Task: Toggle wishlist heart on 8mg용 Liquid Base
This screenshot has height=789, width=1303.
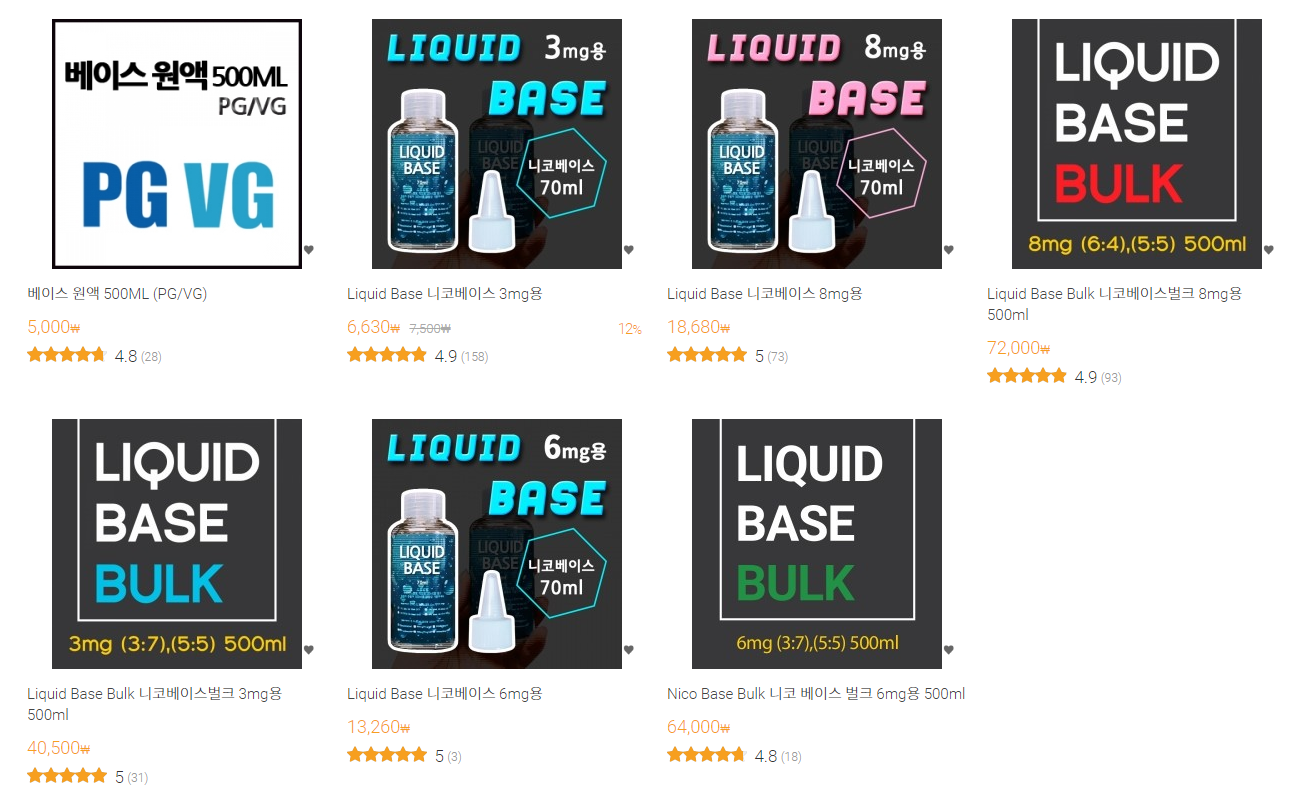Action: 949,250
